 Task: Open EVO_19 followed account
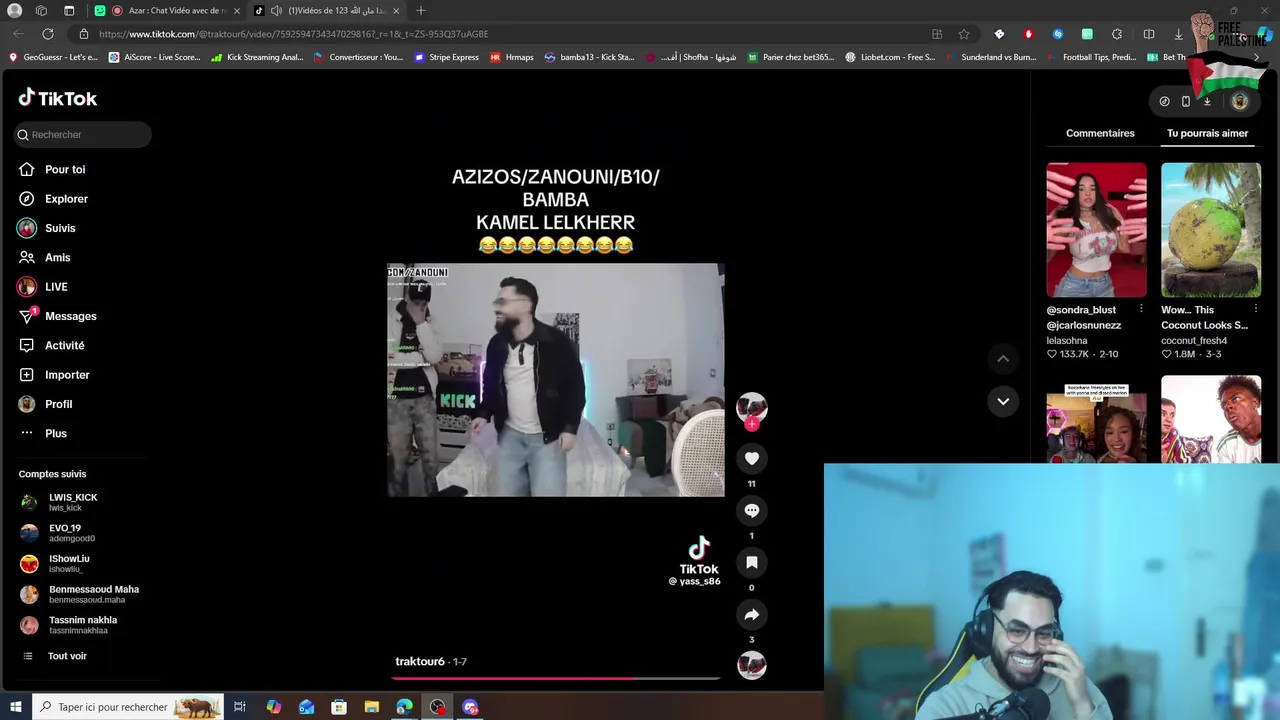tap(58, 533)
